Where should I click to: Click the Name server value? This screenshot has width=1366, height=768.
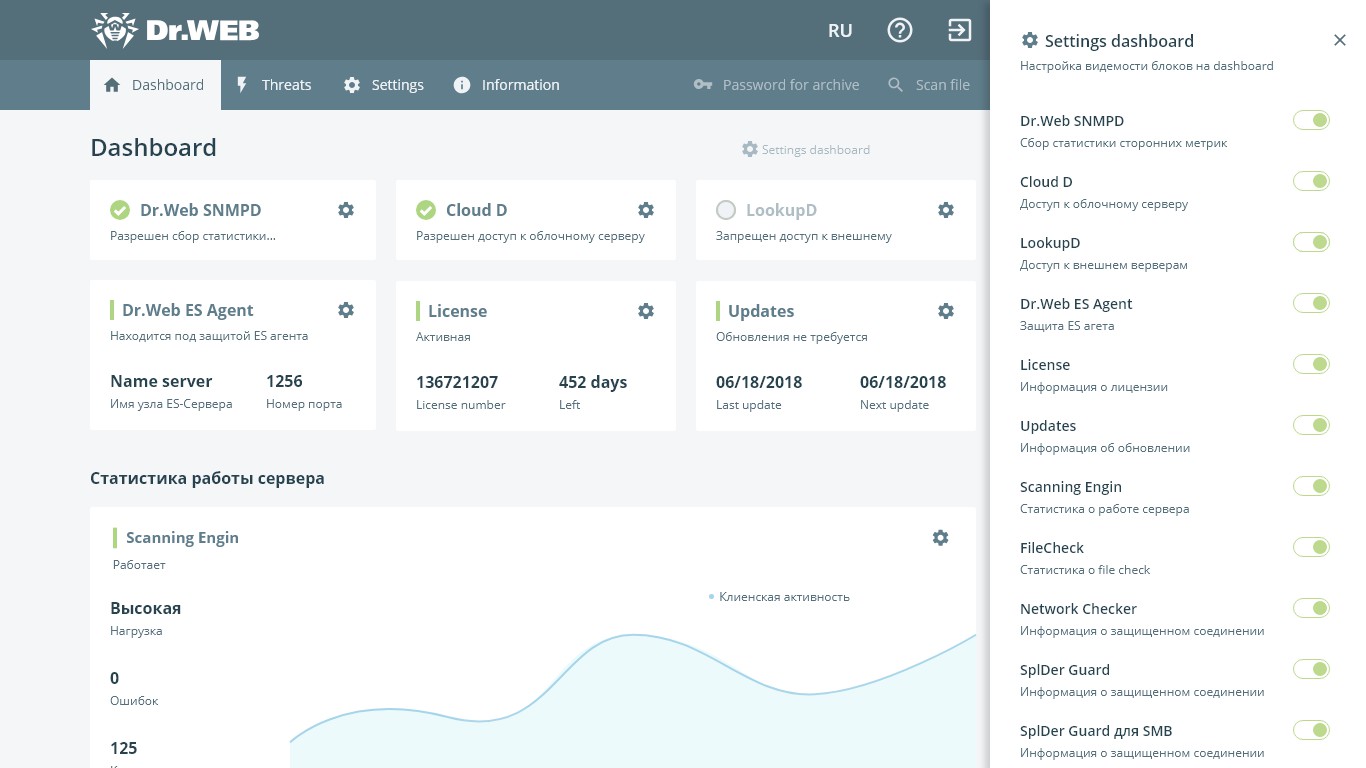(161, 381)
